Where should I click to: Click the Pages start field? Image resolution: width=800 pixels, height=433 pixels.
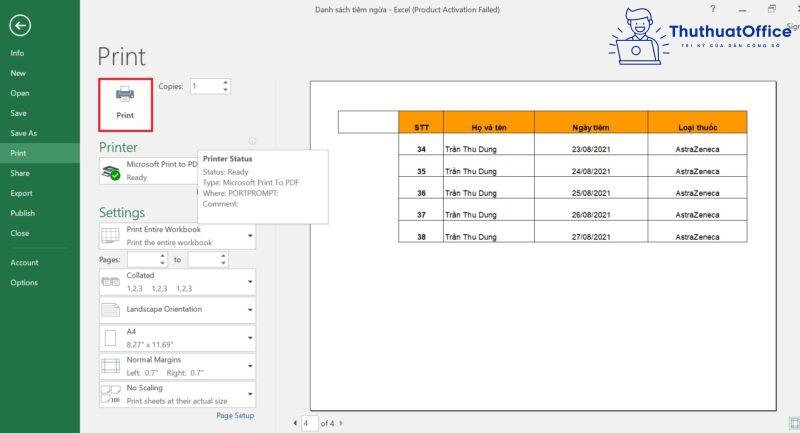(x=143, y=260)
